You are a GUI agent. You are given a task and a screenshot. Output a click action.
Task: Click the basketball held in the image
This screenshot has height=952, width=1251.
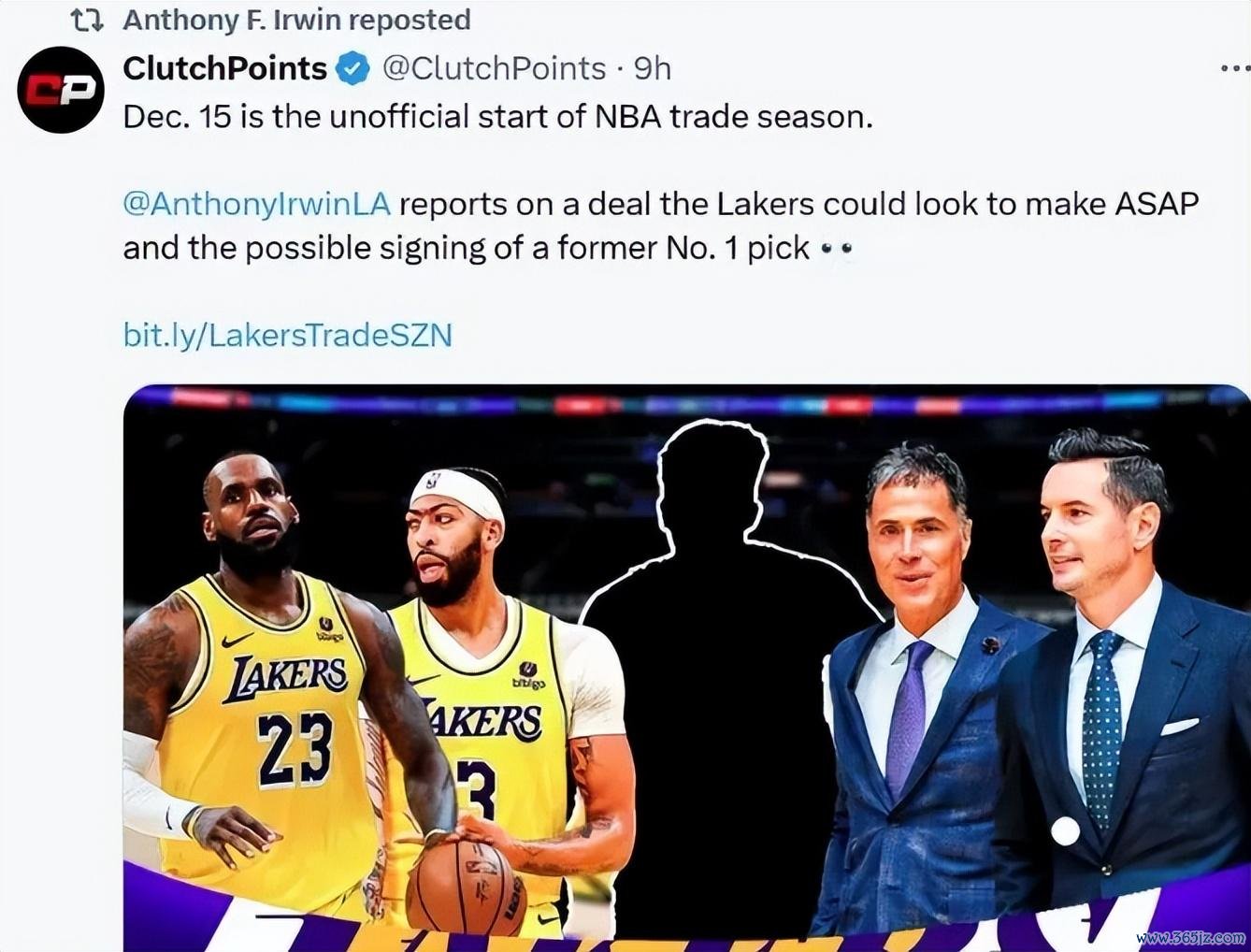tap(466, 887)
